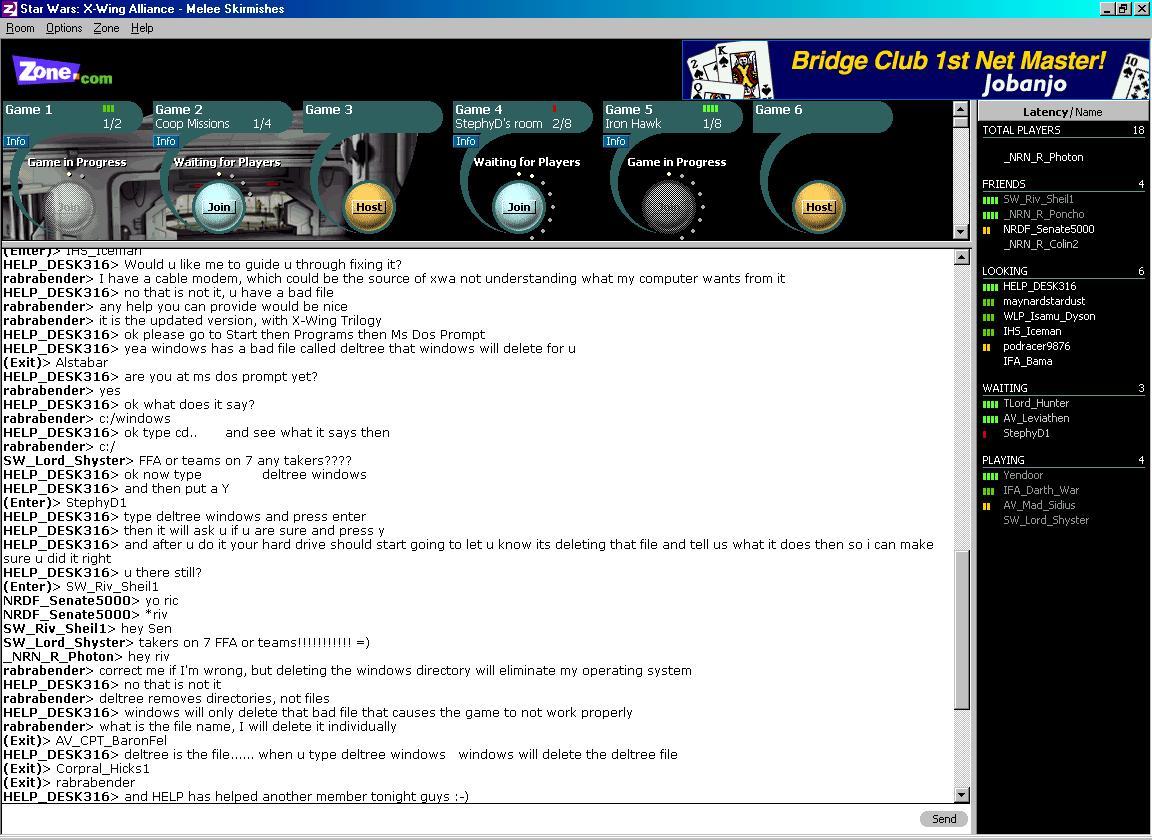Click Game 1 latency indicator
The image size is (1152, 840).
coord(109,109)
